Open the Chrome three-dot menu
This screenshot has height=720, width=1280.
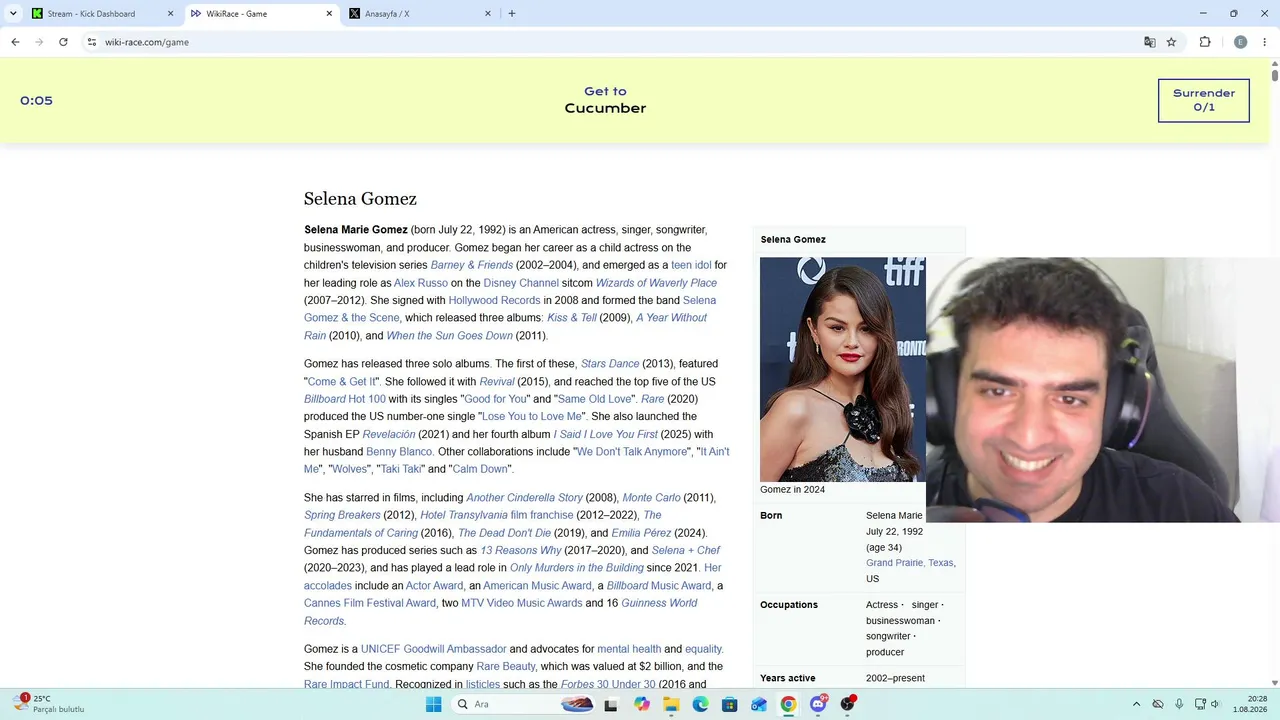[x=1265, y=42]
